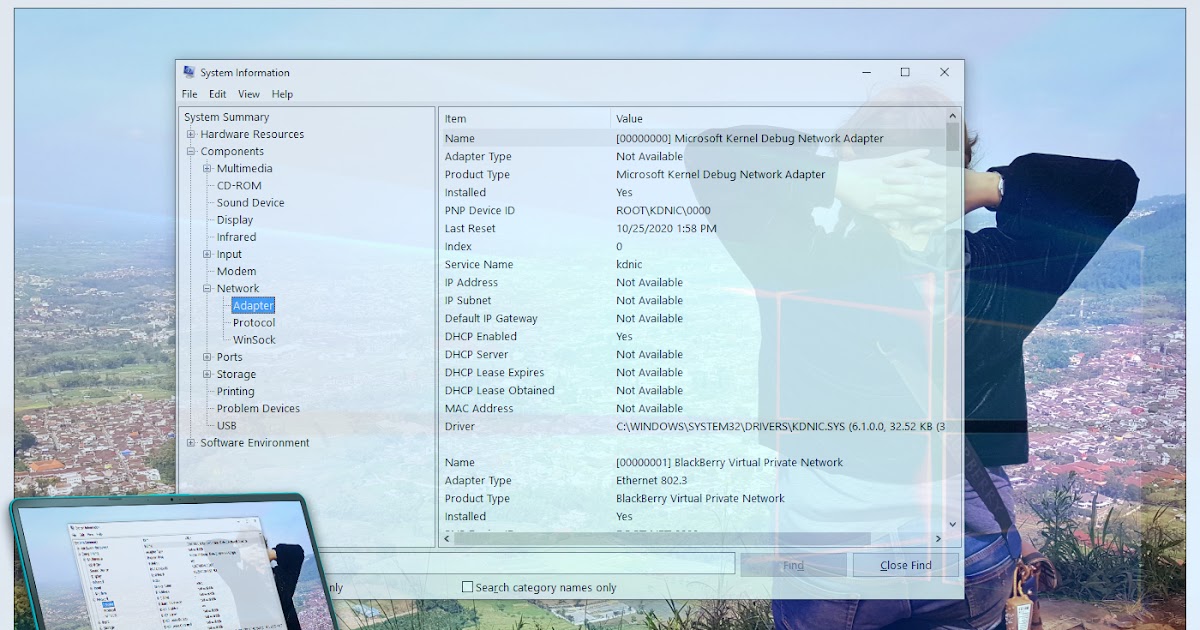Select Display category

coord(235,219)
